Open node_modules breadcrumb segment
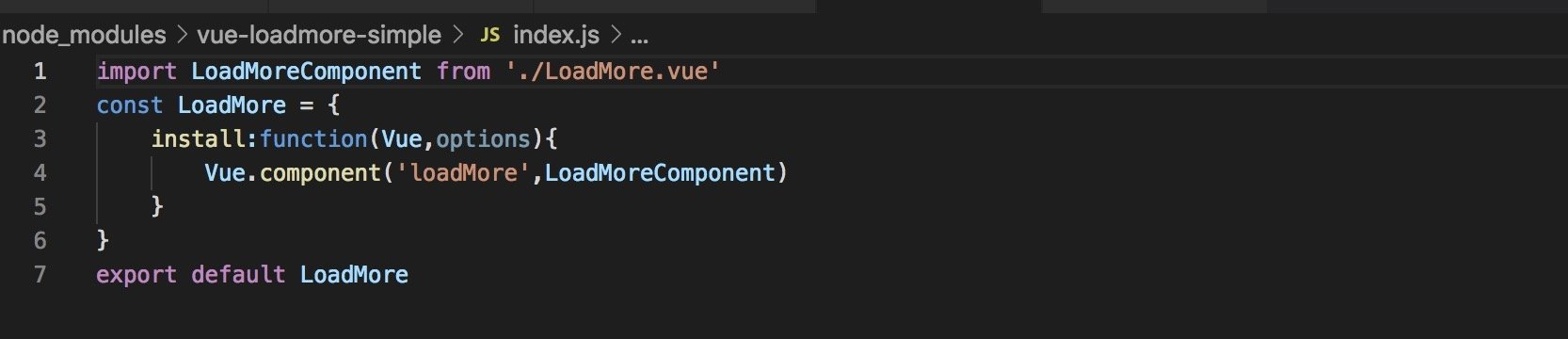The height and width of the screenshot is (339, 1568). 84,36
